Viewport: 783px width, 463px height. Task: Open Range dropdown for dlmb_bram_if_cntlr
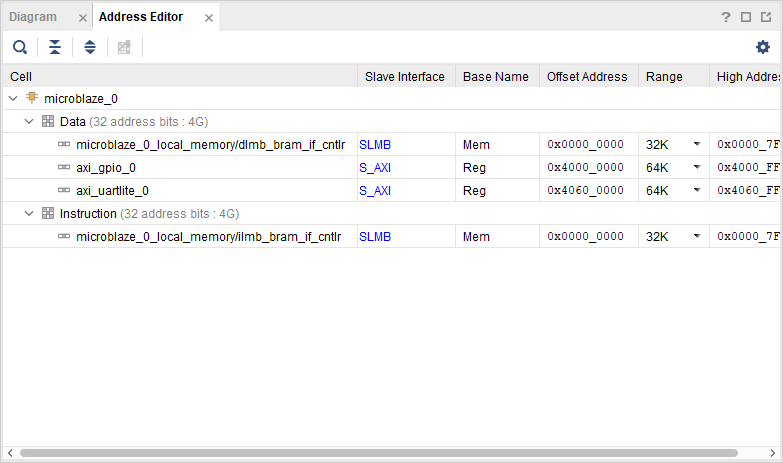tap(697, 144)
